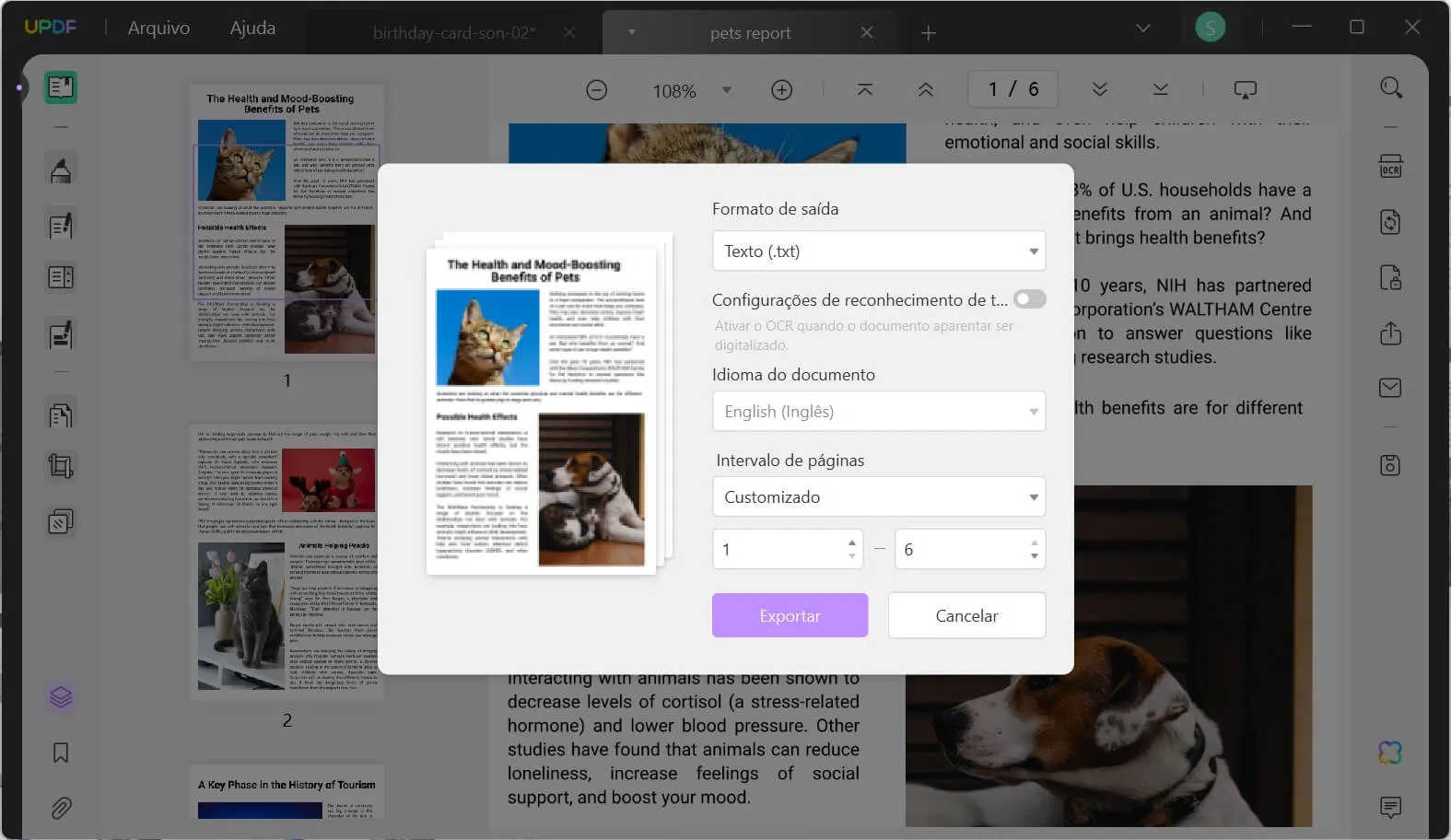Go to the previous page
This screenshot has height=840, width=1451.
point(926,89)
